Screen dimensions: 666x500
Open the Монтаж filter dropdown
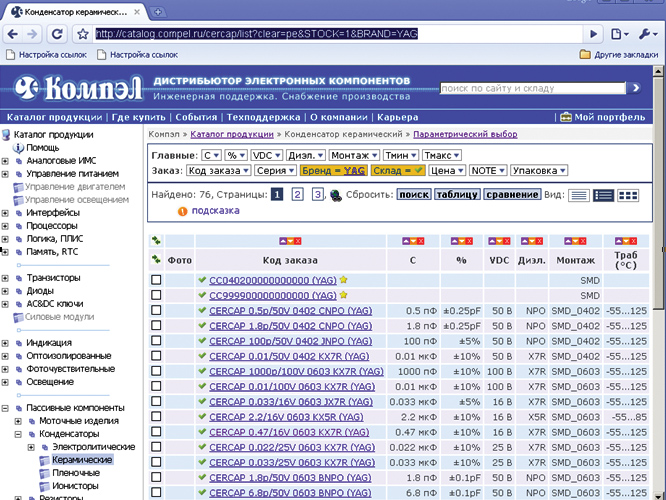(x=354, y=155)
